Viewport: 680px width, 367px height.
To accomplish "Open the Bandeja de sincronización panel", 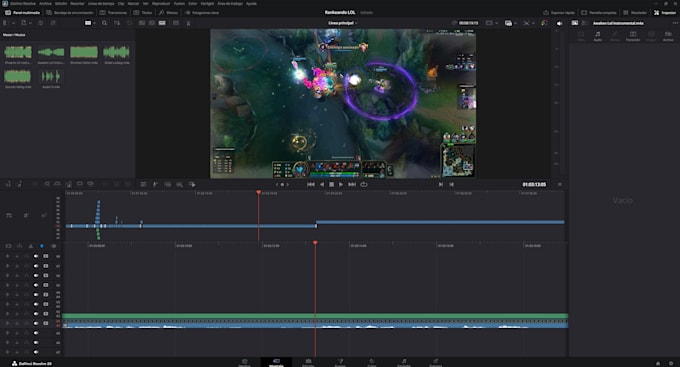I will pos(70,13).
